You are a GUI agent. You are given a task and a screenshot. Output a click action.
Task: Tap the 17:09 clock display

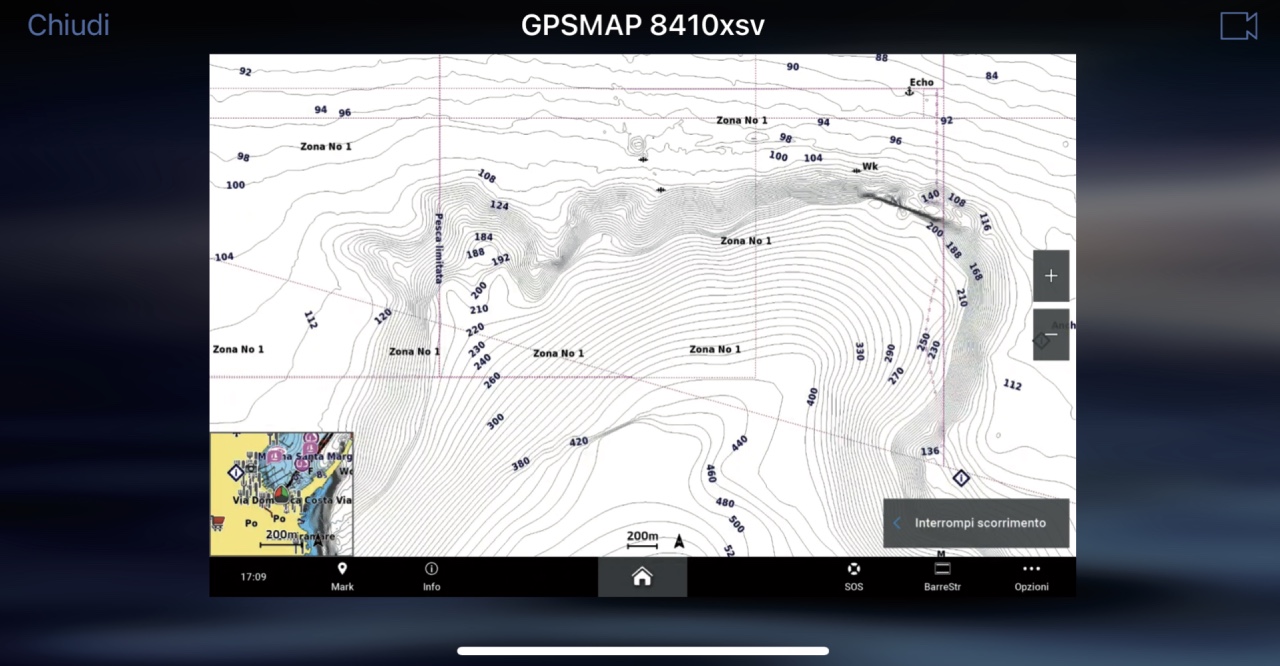click(x=253, y=577)
